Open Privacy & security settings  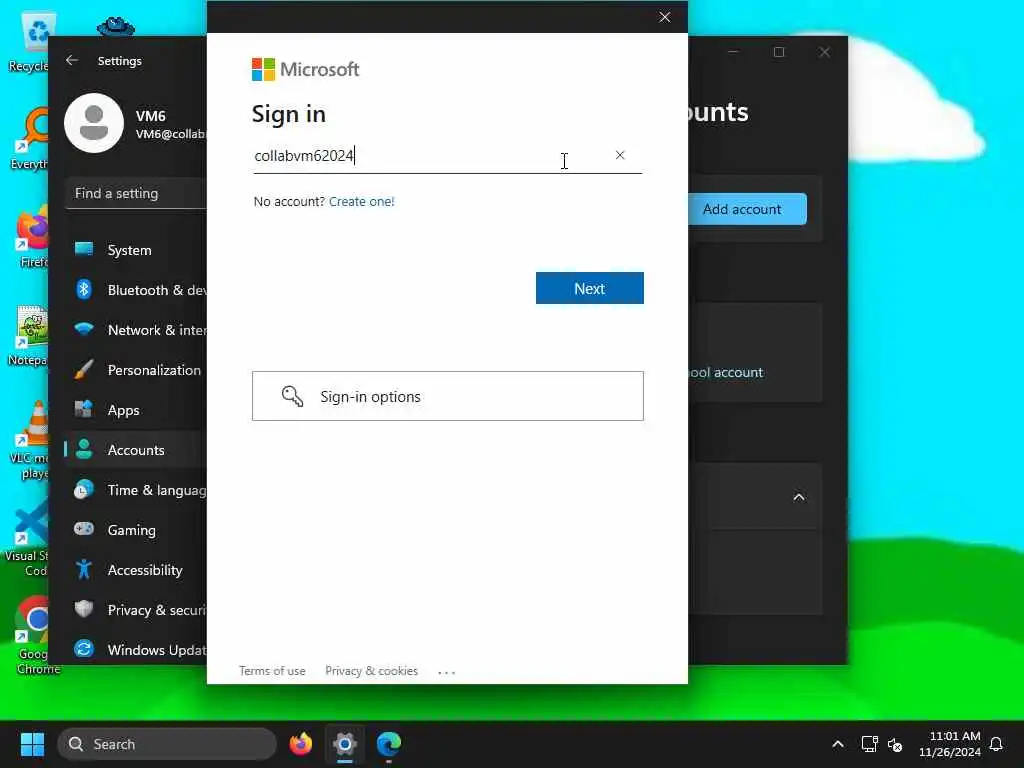[x=136, y=609]
